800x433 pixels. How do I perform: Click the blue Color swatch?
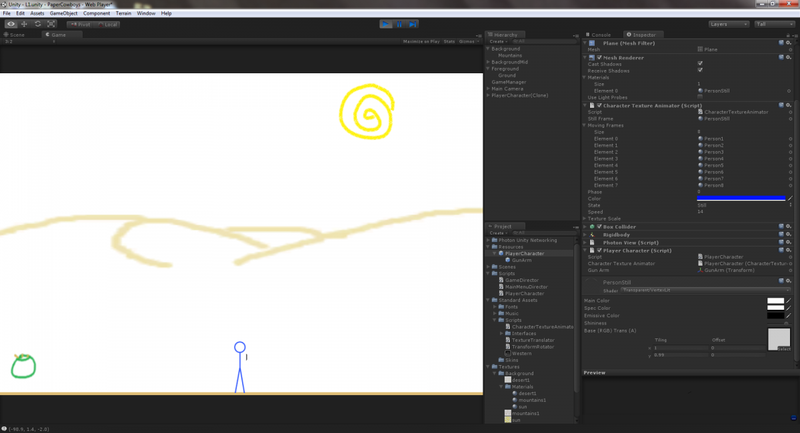click(x=741, y=198)
